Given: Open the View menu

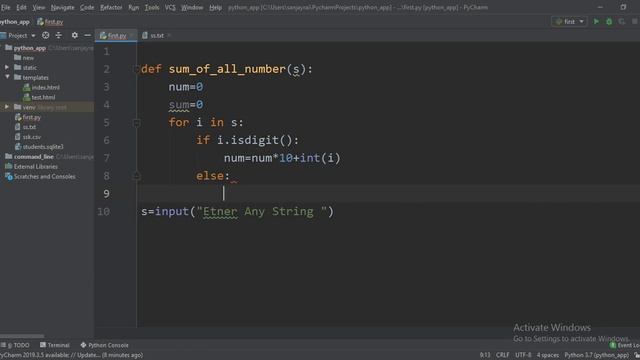Looking at the screenshot, I should 39,7.
